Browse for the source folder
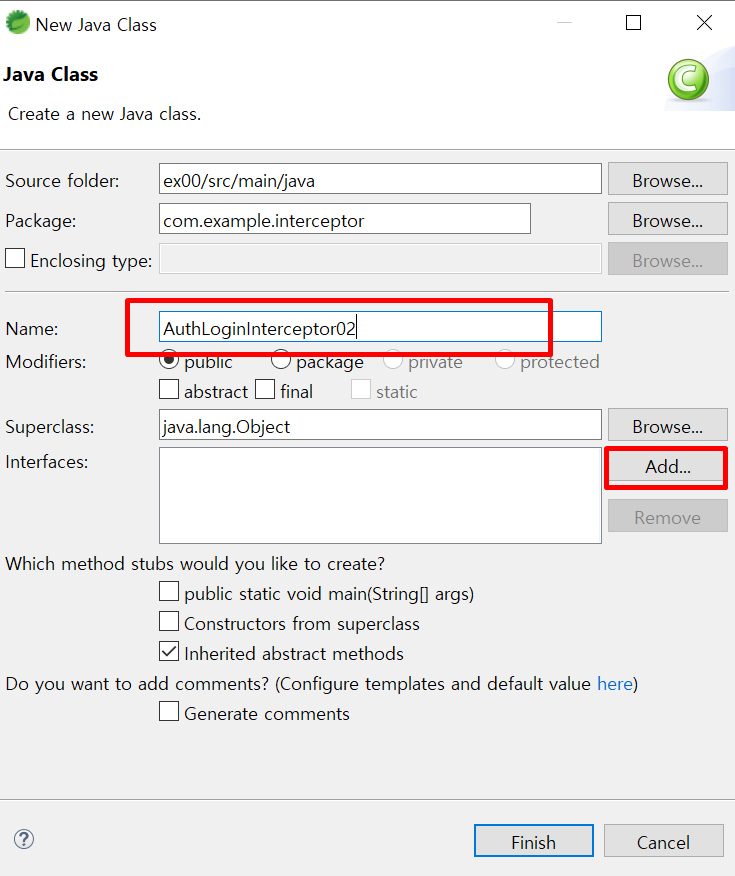Screen dimensions: 735x876 [667, 179]
